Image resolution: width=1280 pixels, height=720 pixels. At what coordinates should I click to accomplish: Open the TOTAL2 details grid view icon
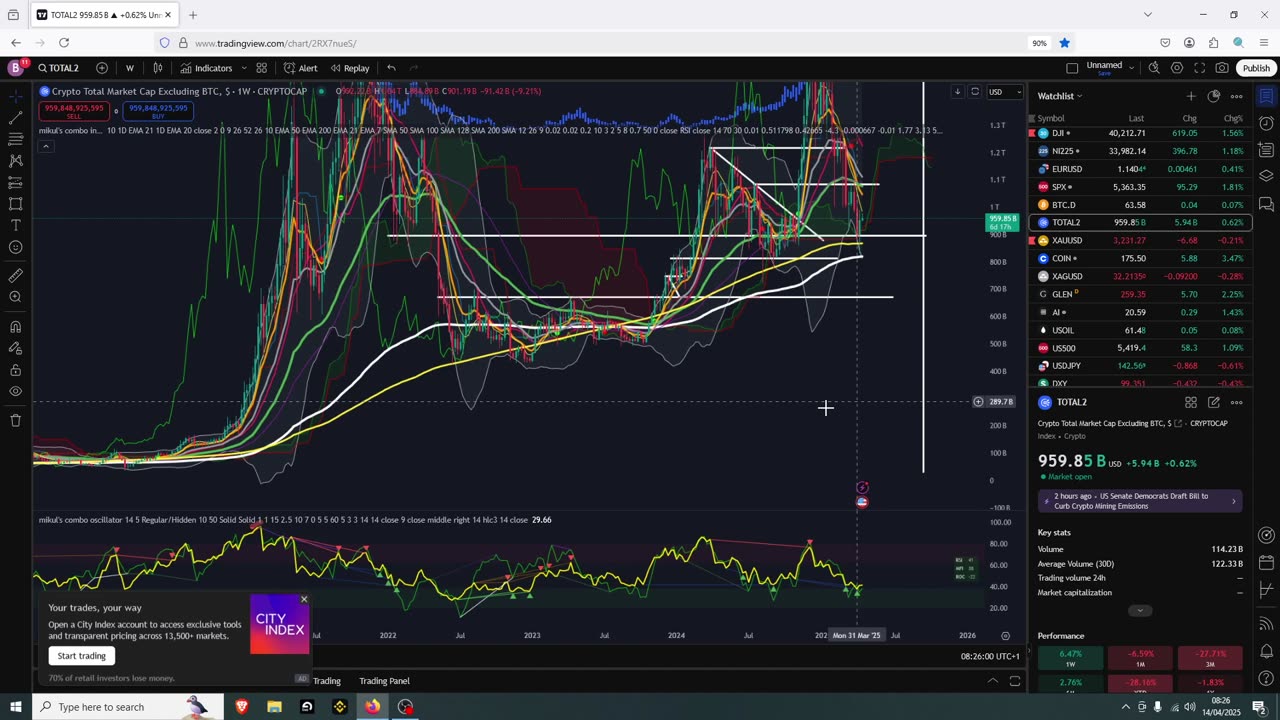(x=1191, y=402)
